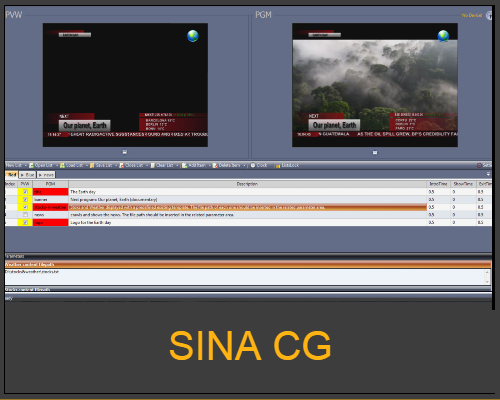
Task: Click the 'banner' PGM cell
Action: tap(50, 200)
